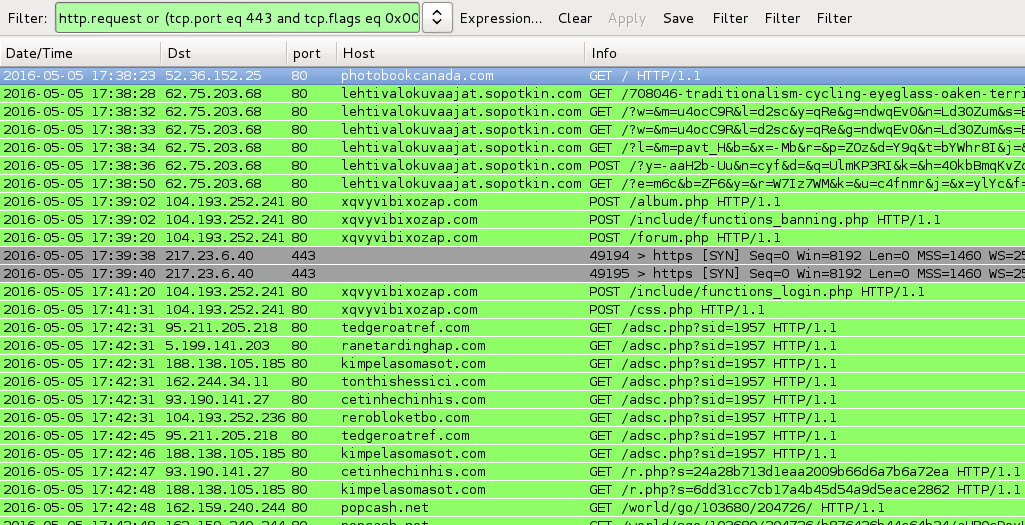Click the display filter text field
Screen dimensions: 1025x525
[238, 18]
